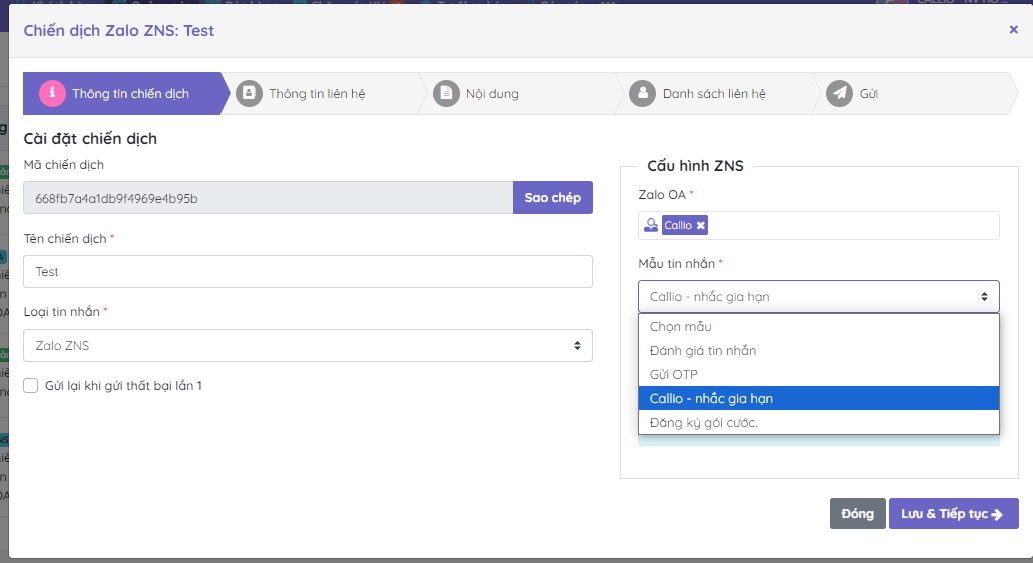Select Callio - nhắc gia hạn in list
Image resolution: width=1033 pixels, height=563 pixels.
pyautogui.click(x=818, y=398)
